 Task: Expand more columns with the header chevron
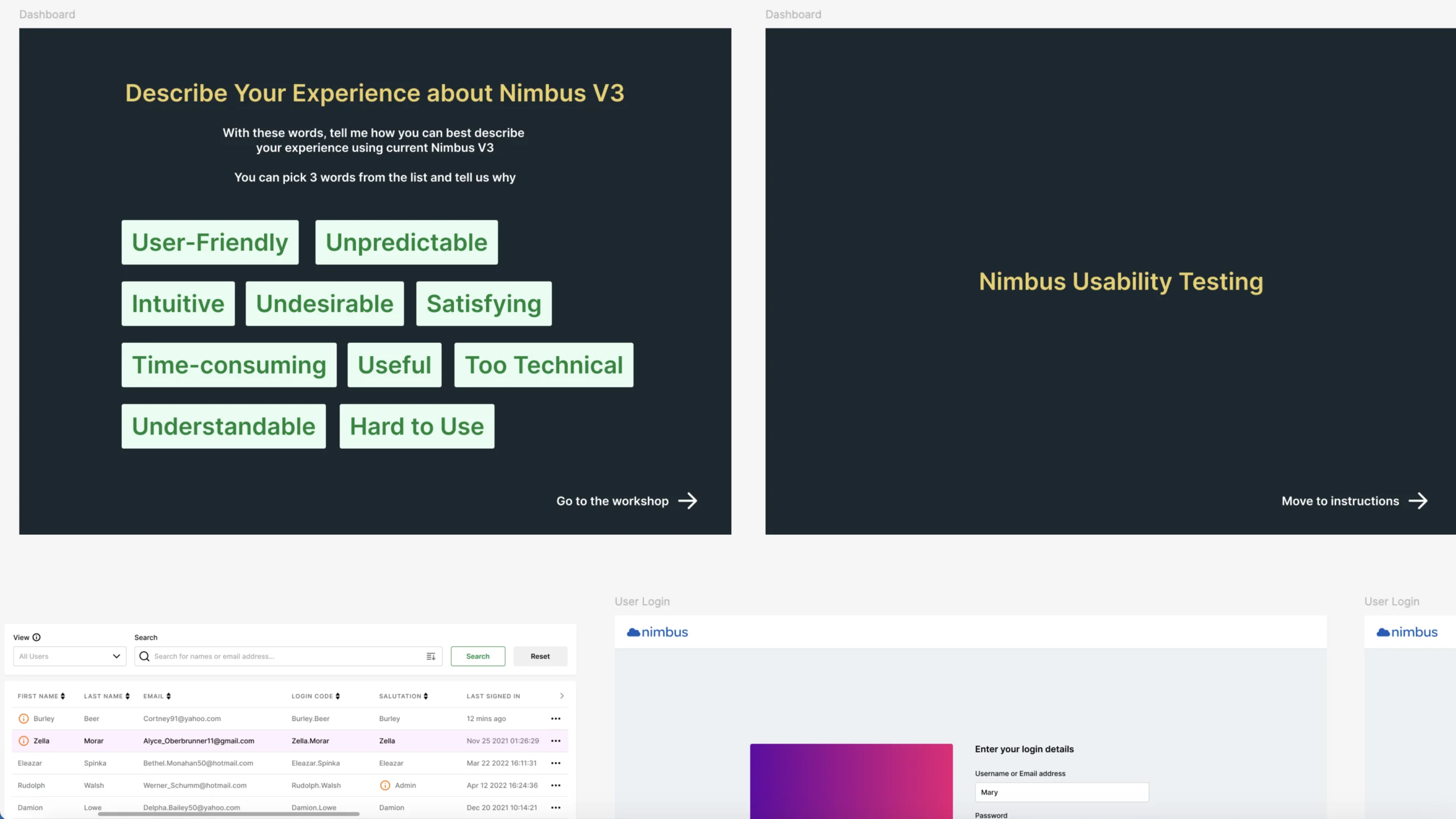point(562,696)
